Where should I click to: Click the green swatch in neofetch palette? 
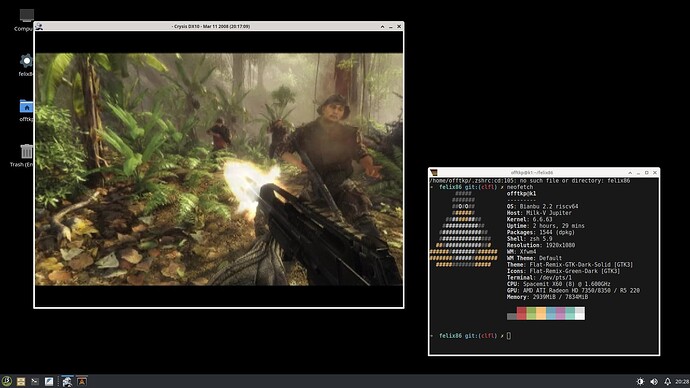point(531,313)
